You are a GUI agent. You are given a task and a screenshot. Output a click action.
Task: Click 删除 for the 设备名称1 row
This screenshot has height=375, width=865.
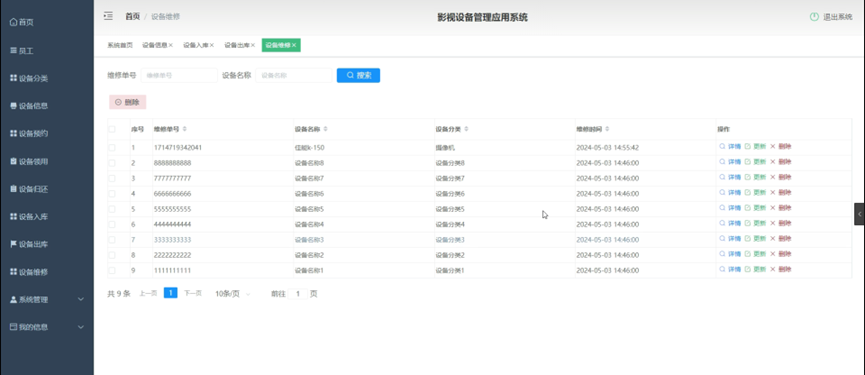[781, 270]
